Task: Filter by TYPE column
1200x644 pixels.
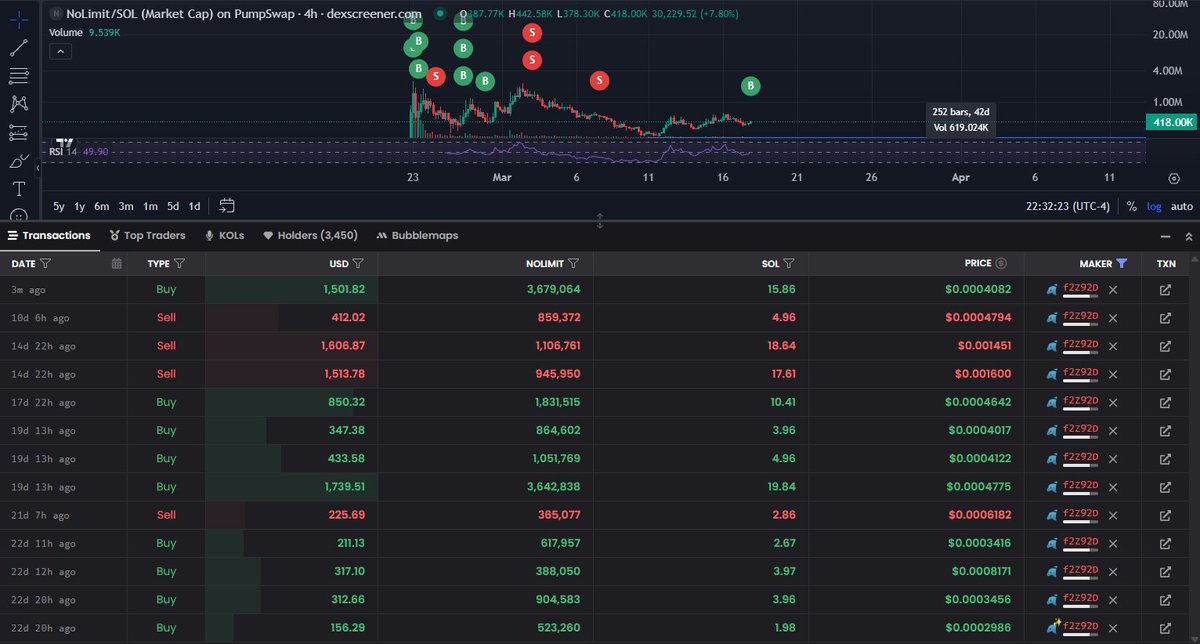Action: 179,264
